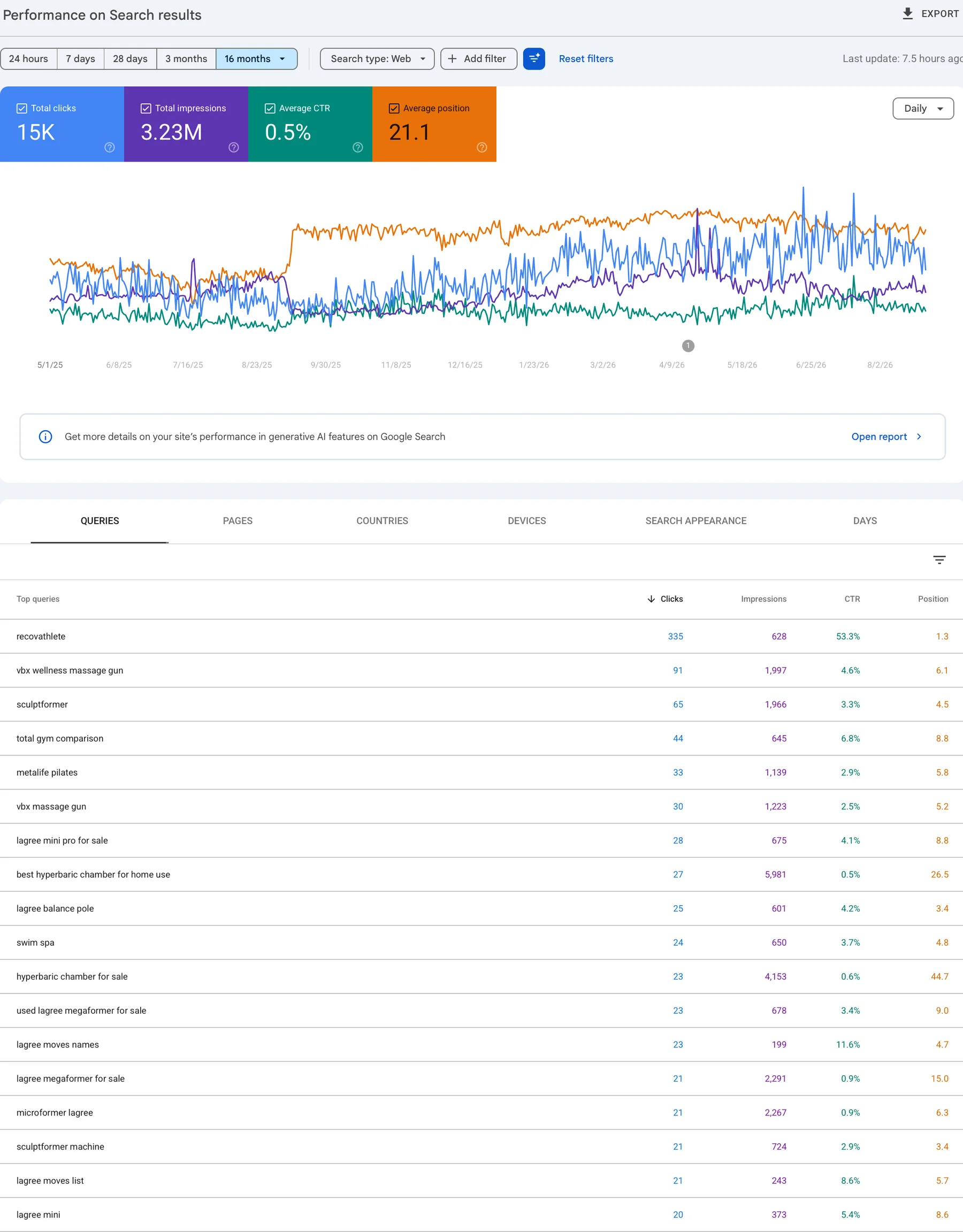This screenshot has width=963, height=1232.
Task: Click the blue AI filter sparkle icon
Action: point(534,59)
